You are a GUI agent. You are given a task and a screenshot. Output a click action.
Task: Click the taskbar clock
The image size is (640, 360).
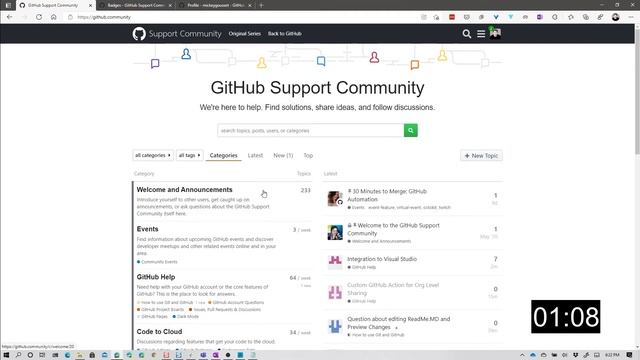tap(612, 355)
